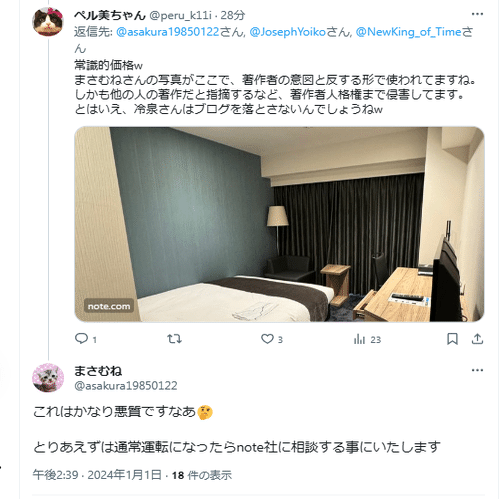
Task: Open more options for ペル美ちゃん tweet
Action: point(477,14)
